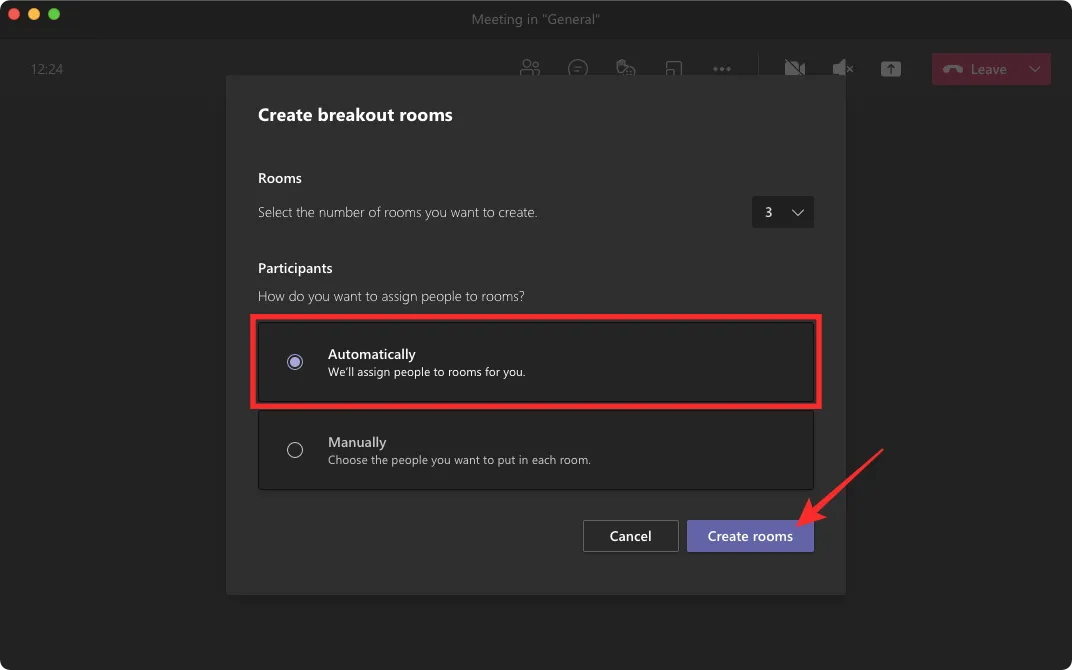Click the red Leave button
The image size is (1072, 670).
click(x=981, y=68)
